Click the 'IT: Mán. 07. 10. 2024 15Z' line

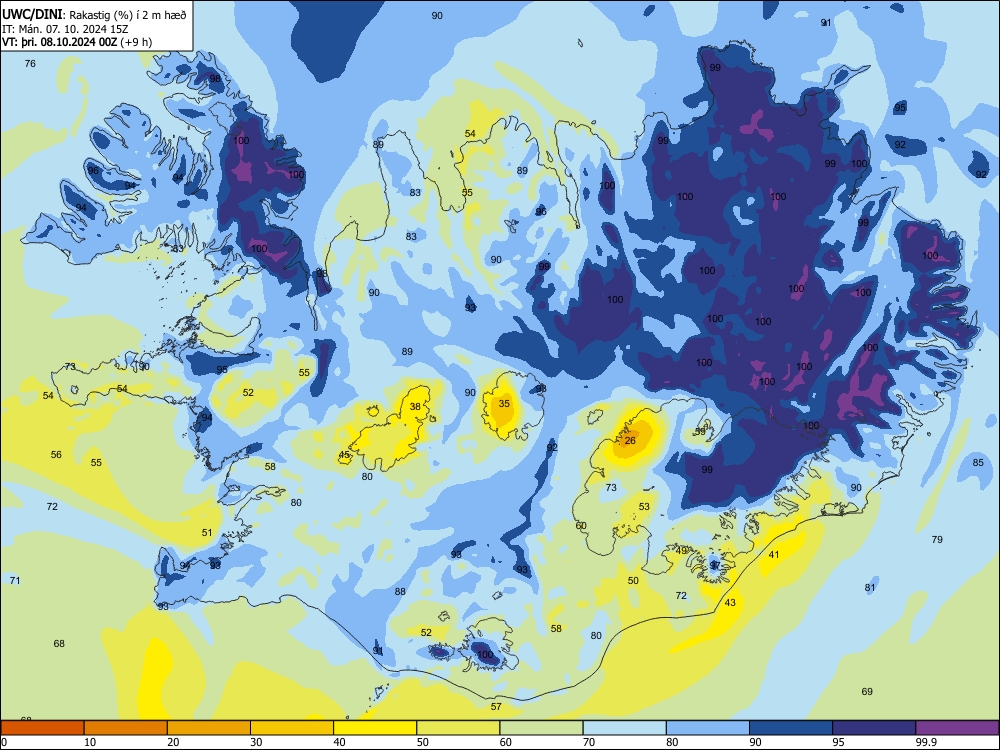point(65,29)
